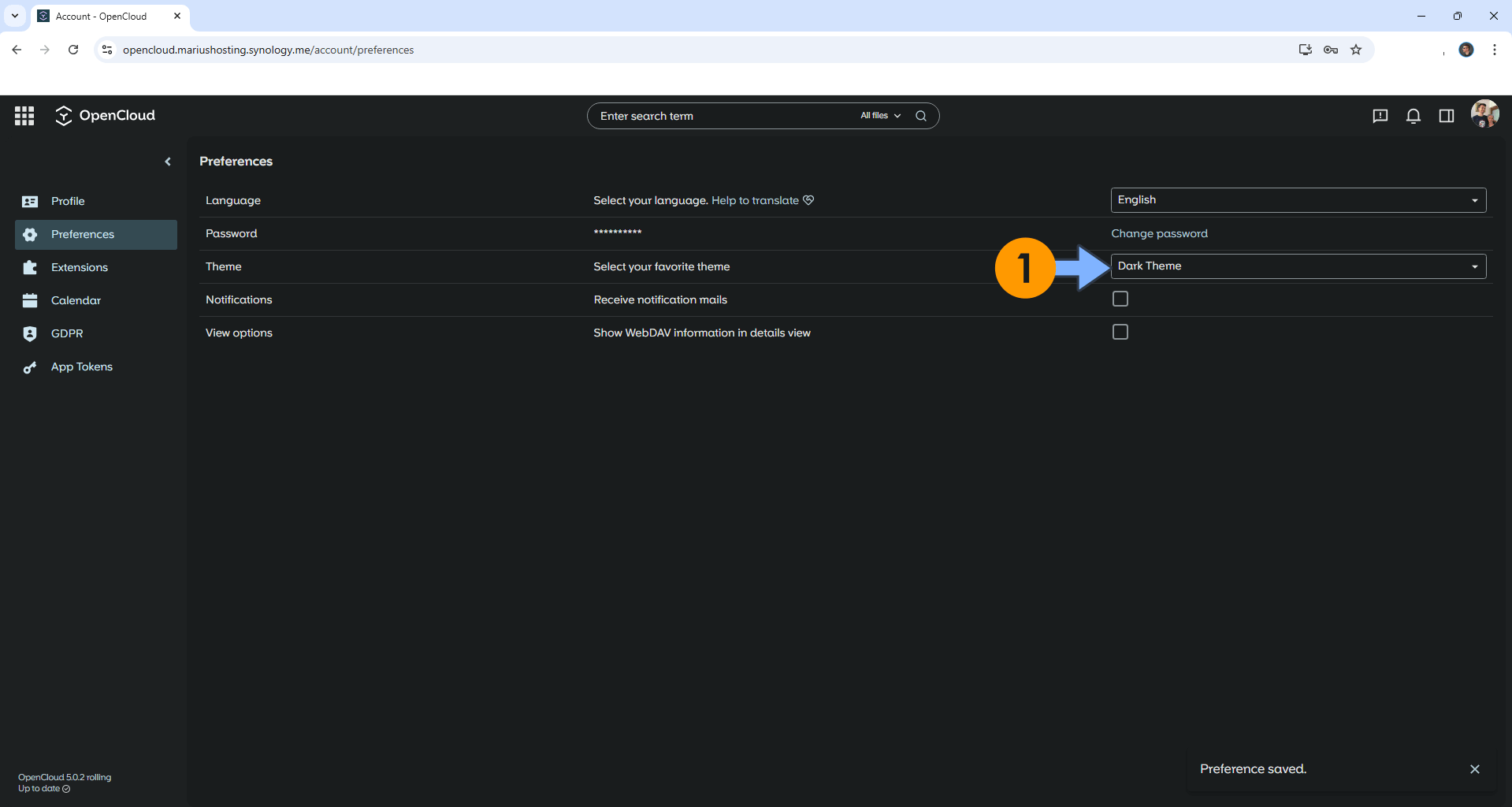Open the notifications bell
The width and height of the screenshot is (1512, 807).
pyautogui.click(x=1413, y=115)
